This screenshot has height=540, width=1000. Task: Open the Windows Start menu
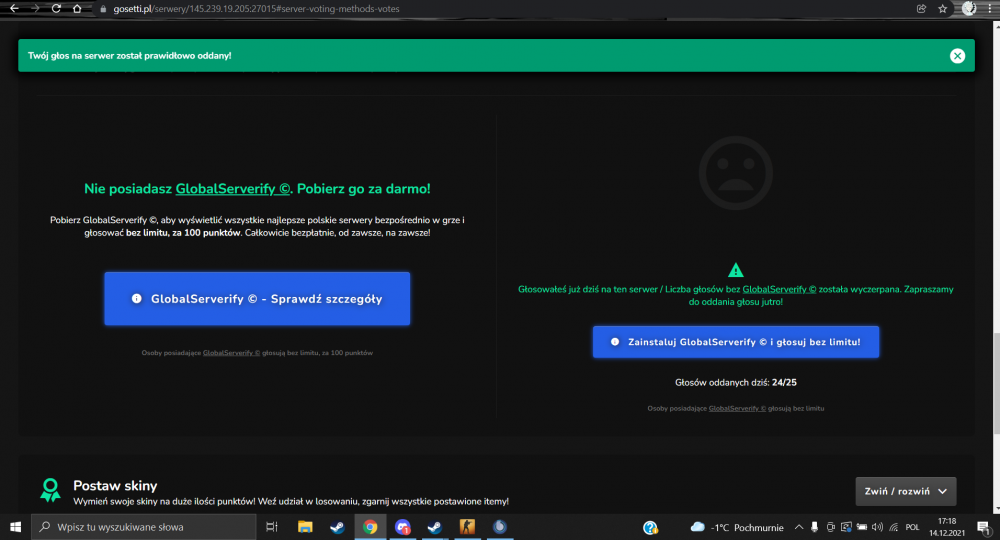(x=15, y=527)
